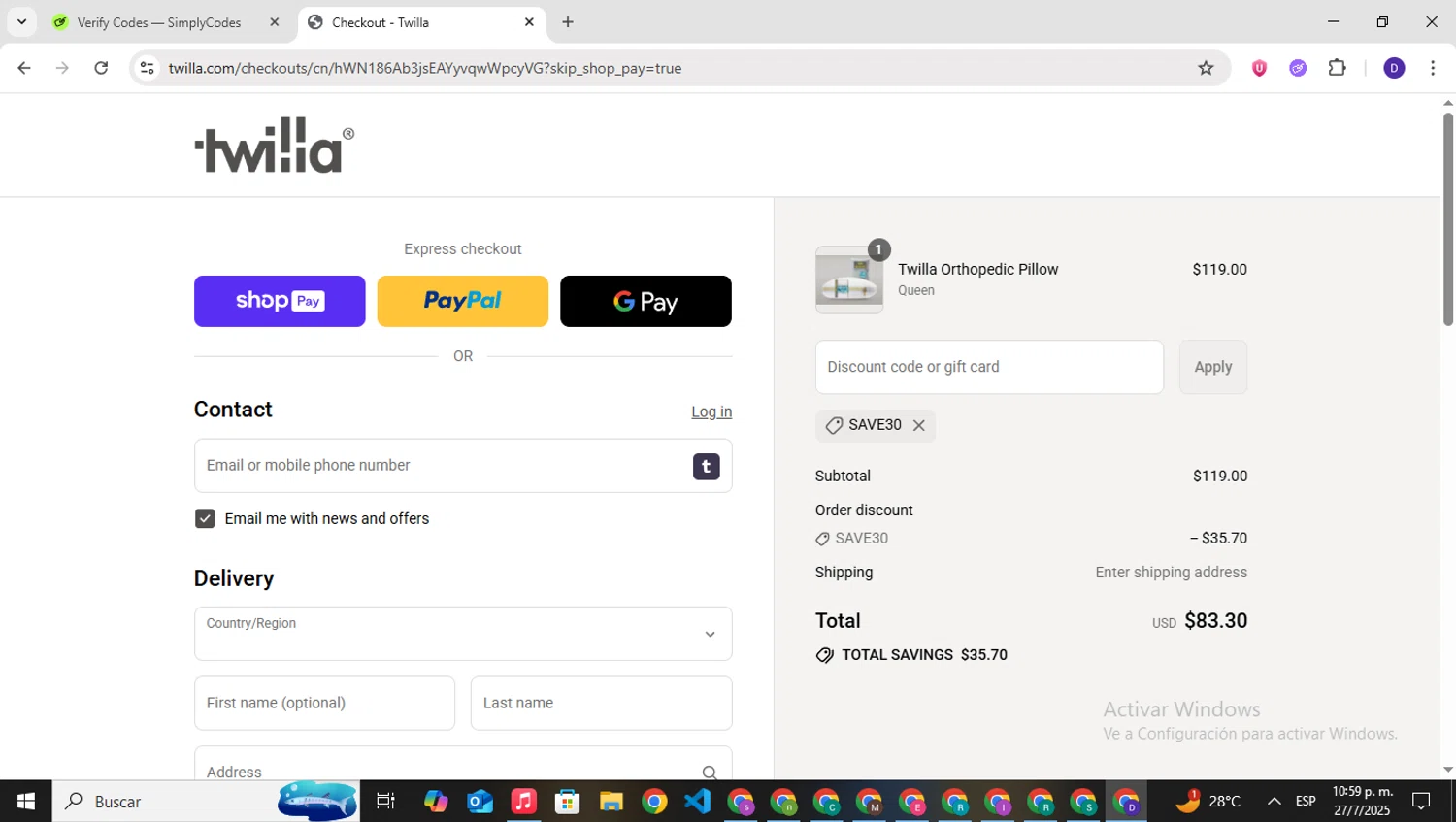Uncheck Email me with news and offers
1456x822 pixels.
[x=205, y=518]
